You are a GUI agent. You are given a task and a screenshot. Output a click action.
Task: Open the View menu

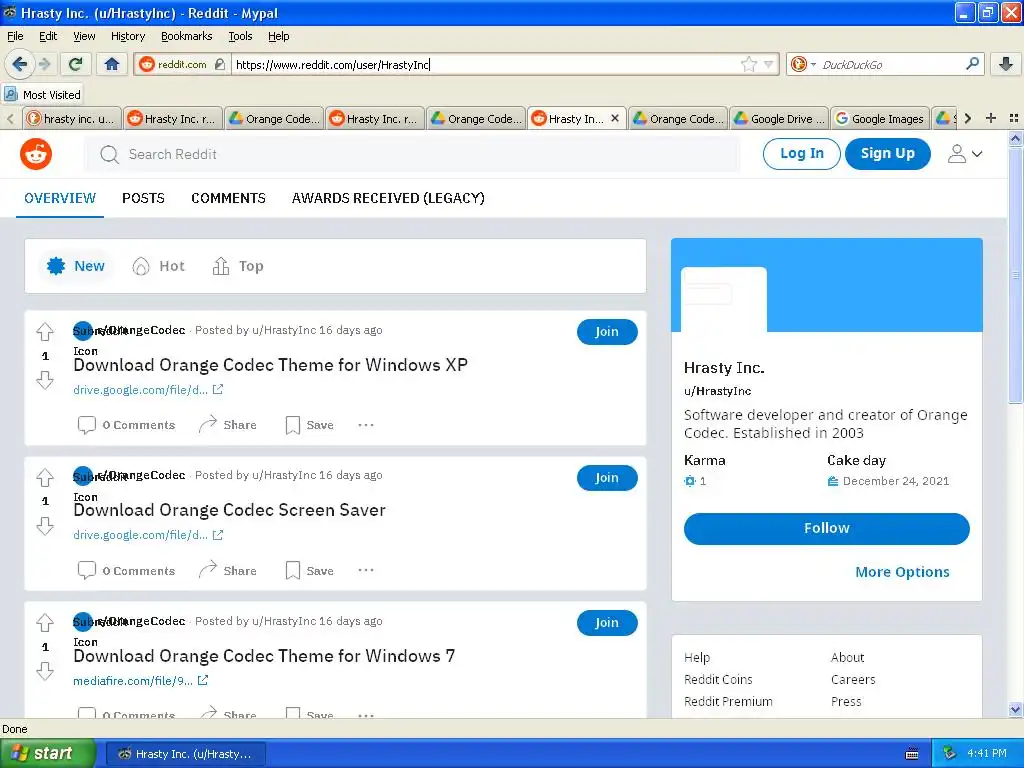[x=84, y=36]
